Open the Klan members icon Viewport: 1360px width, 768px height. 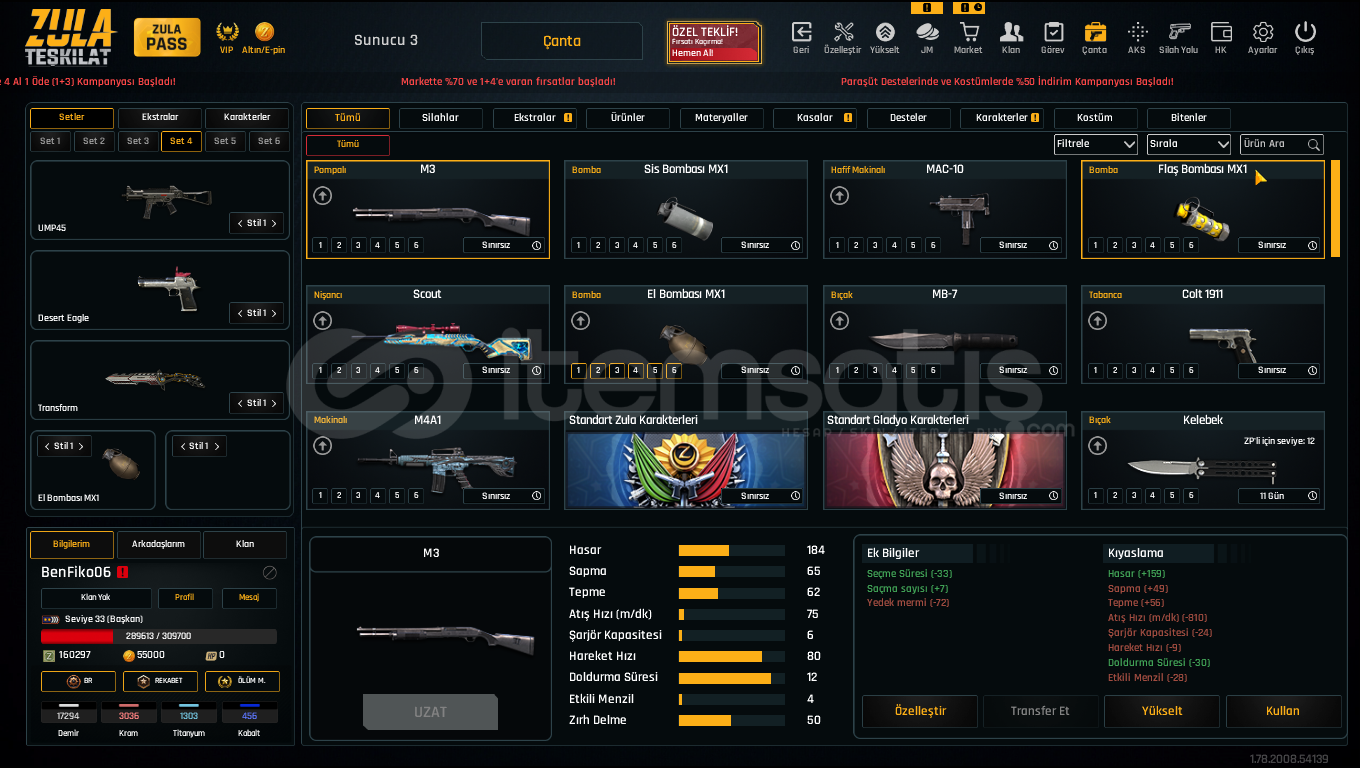pos(1010,32)
